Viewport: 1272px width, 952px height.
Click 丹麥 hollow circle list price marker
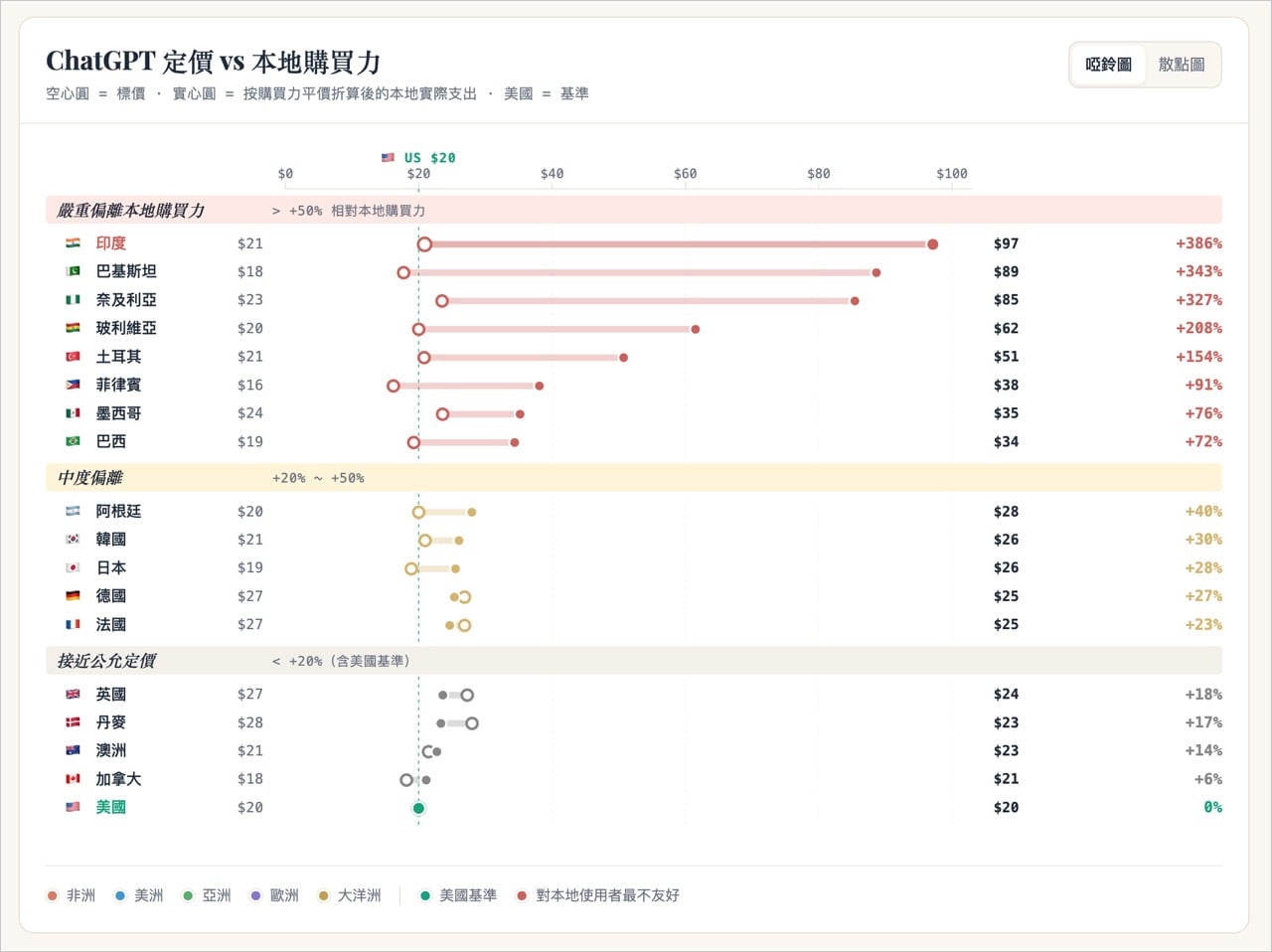472,723
